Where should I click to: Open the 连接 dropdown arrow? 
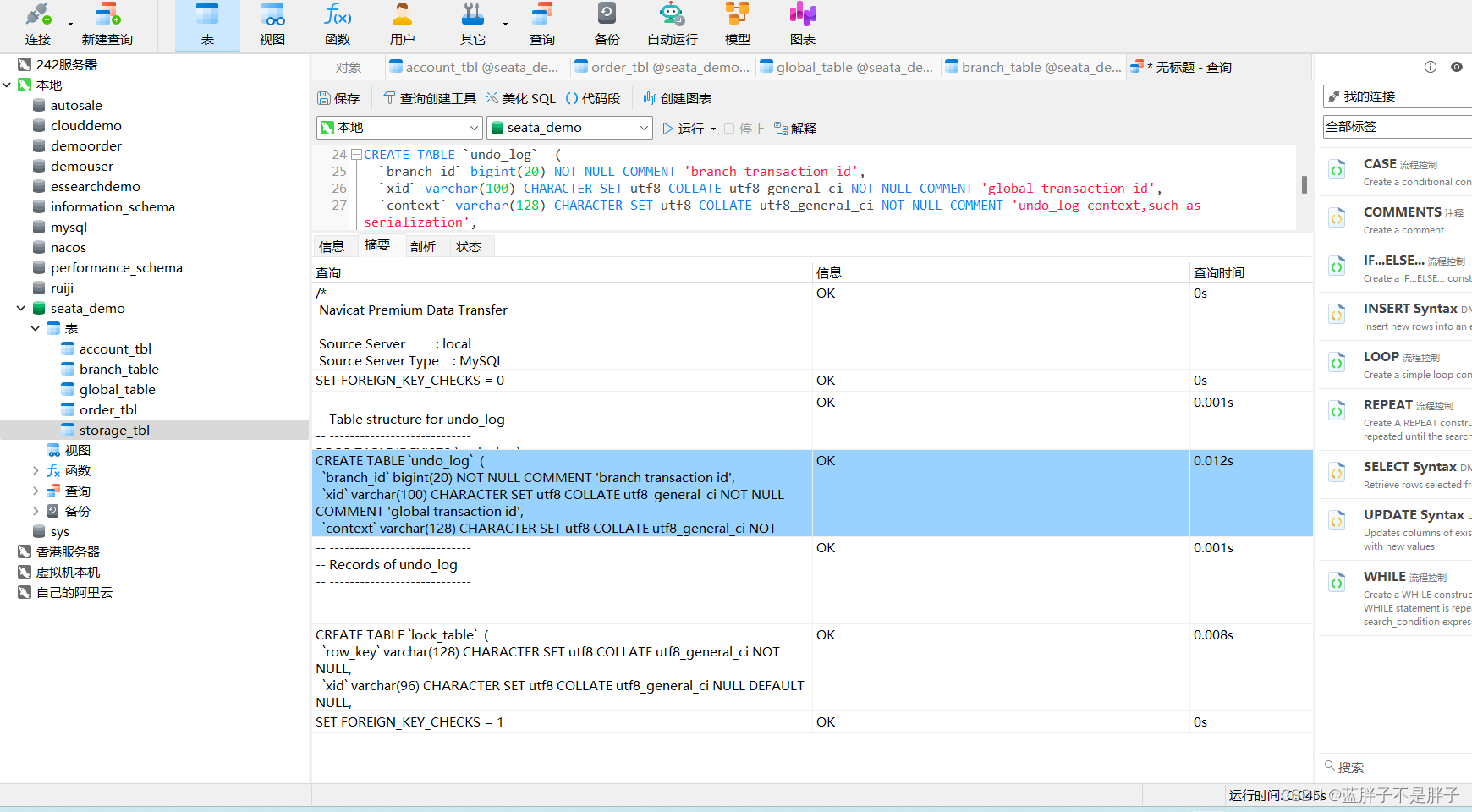[70, 24]
